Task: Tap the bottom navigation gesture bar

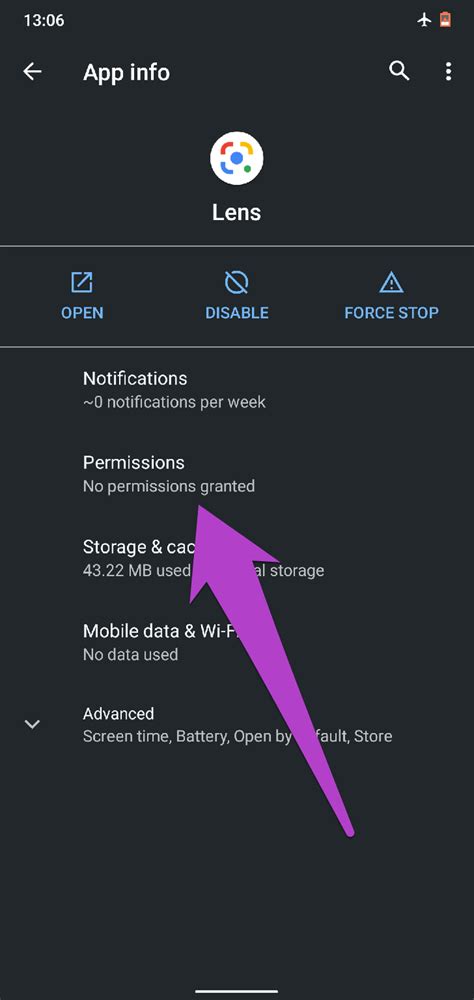Action: [x=237, y=992]
